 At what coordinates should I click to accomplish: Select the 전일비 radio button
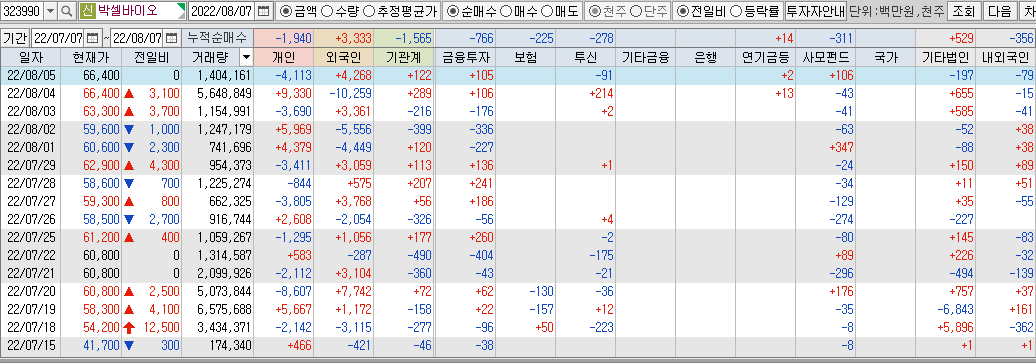[683, 11]
